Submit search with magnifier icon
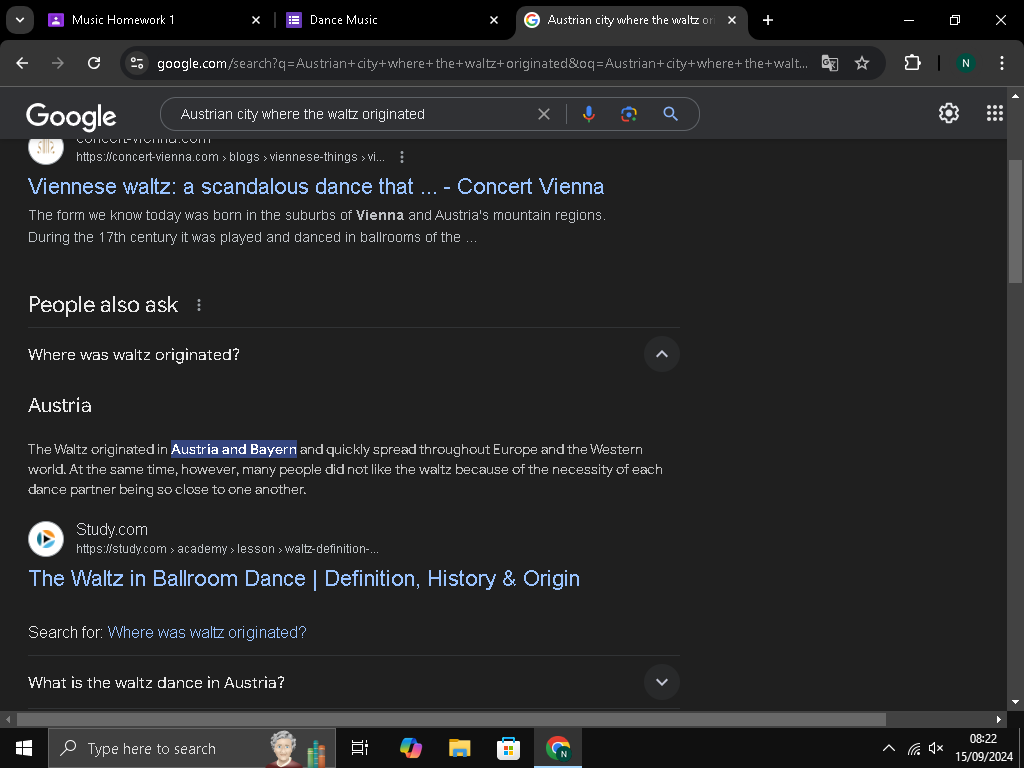 (x=670, y=114)
